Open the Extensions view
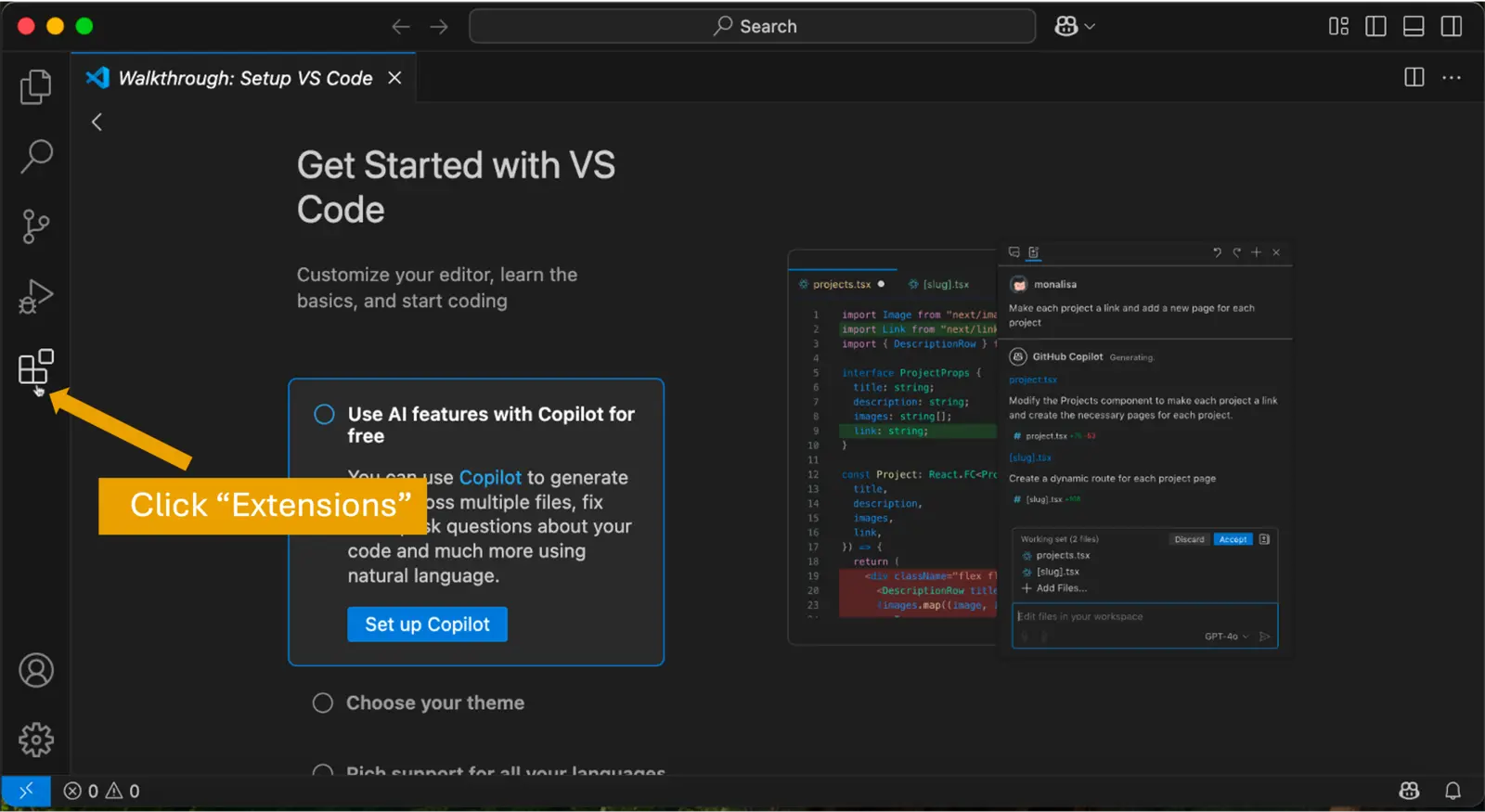 click(x=35, y=367)
